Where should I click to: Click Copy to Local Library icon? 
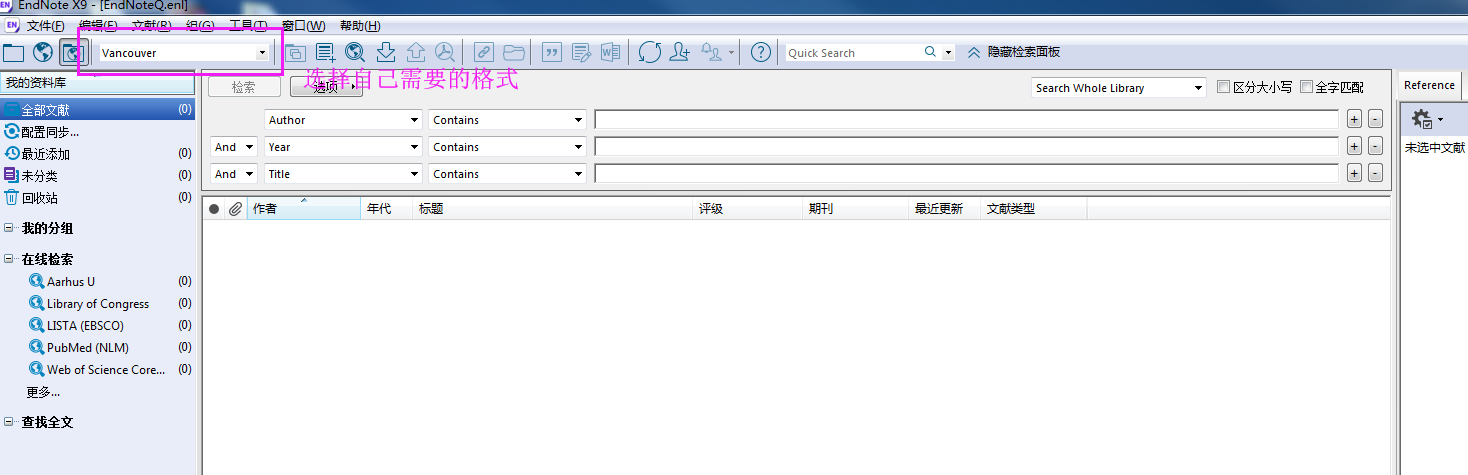coord(296,52)
